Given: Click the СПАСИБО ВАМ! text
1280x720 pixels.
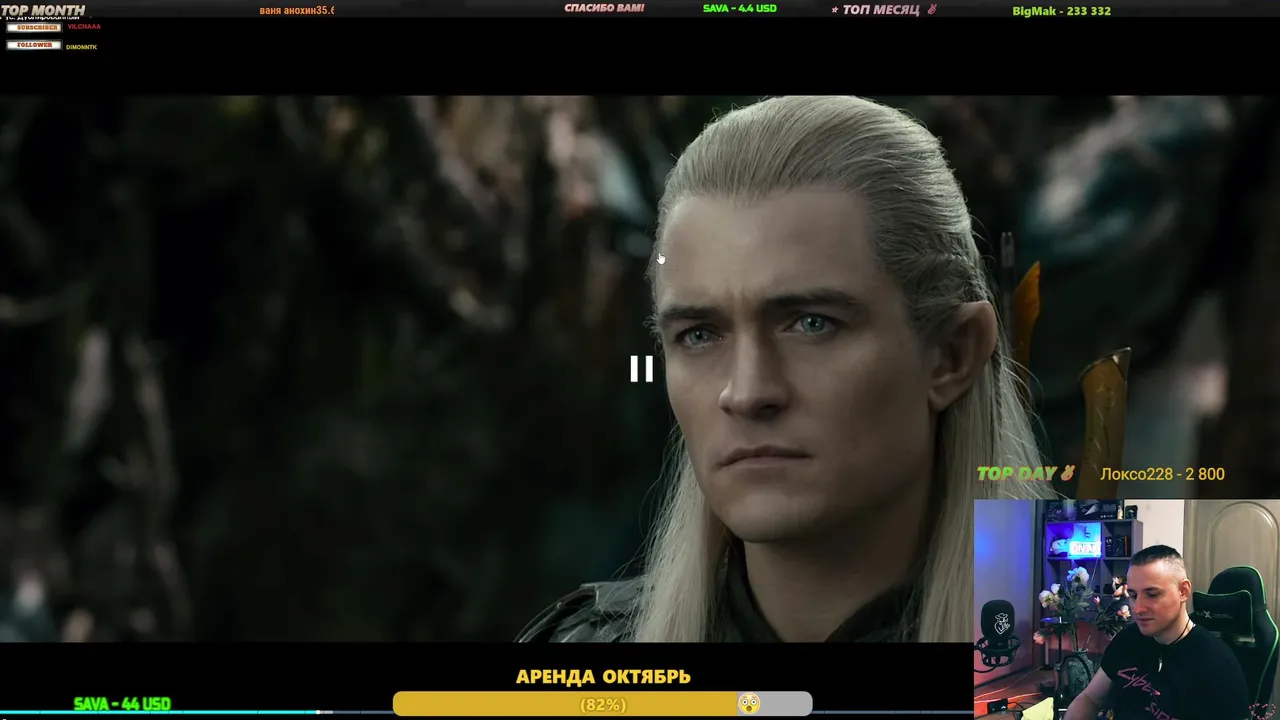Looking at the screenshot, I should [604, 8].
